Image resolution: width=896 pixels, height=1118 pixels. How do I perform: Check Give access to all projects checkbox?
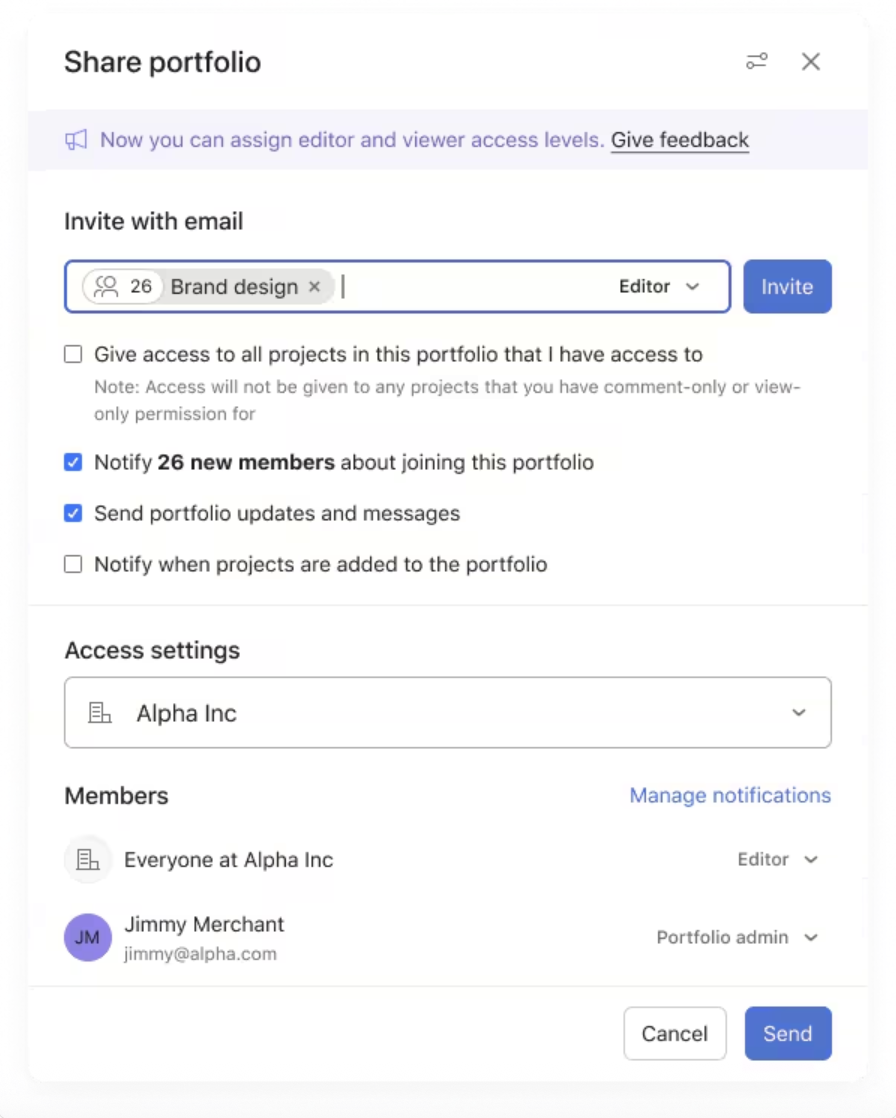[x=73, y=354]
